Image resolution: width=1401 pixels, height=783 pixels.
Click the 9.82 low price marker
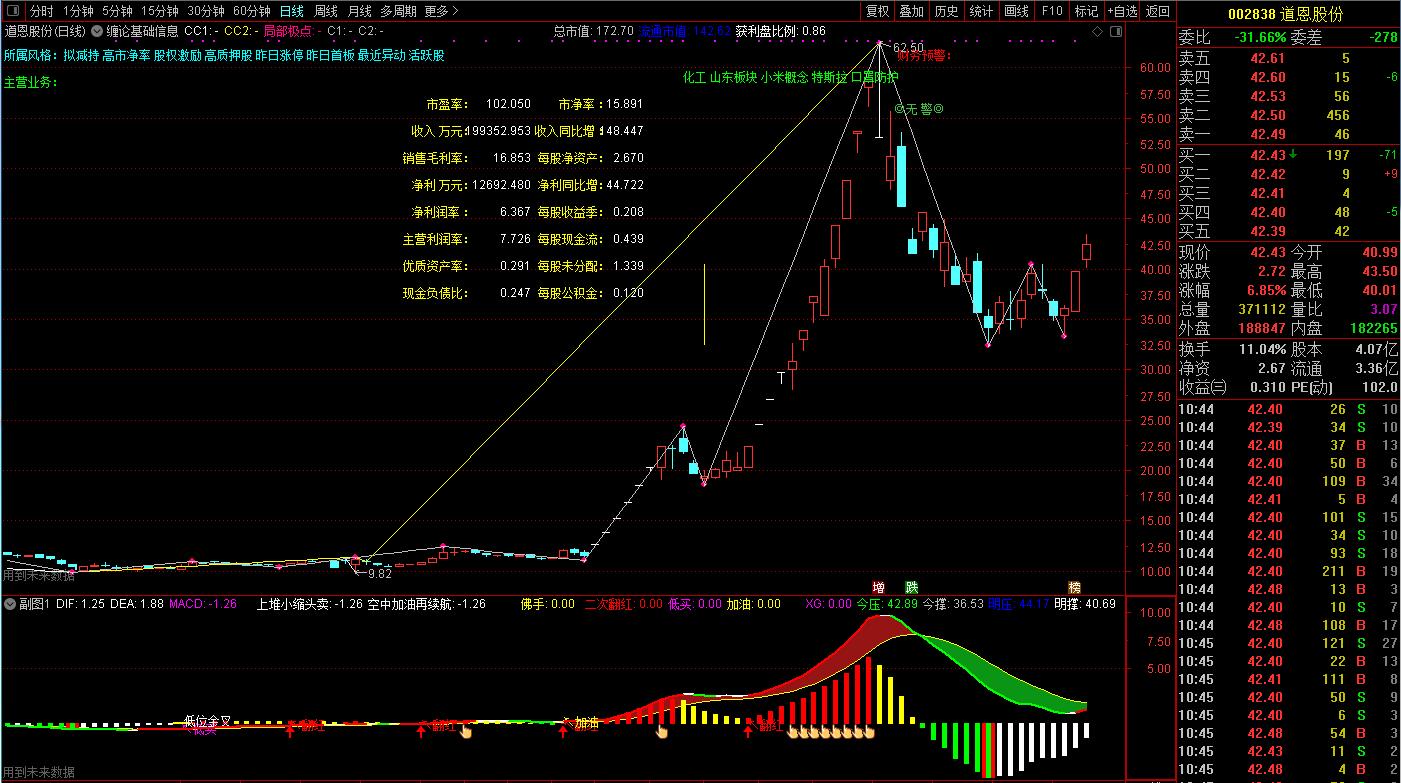point(379,573)
